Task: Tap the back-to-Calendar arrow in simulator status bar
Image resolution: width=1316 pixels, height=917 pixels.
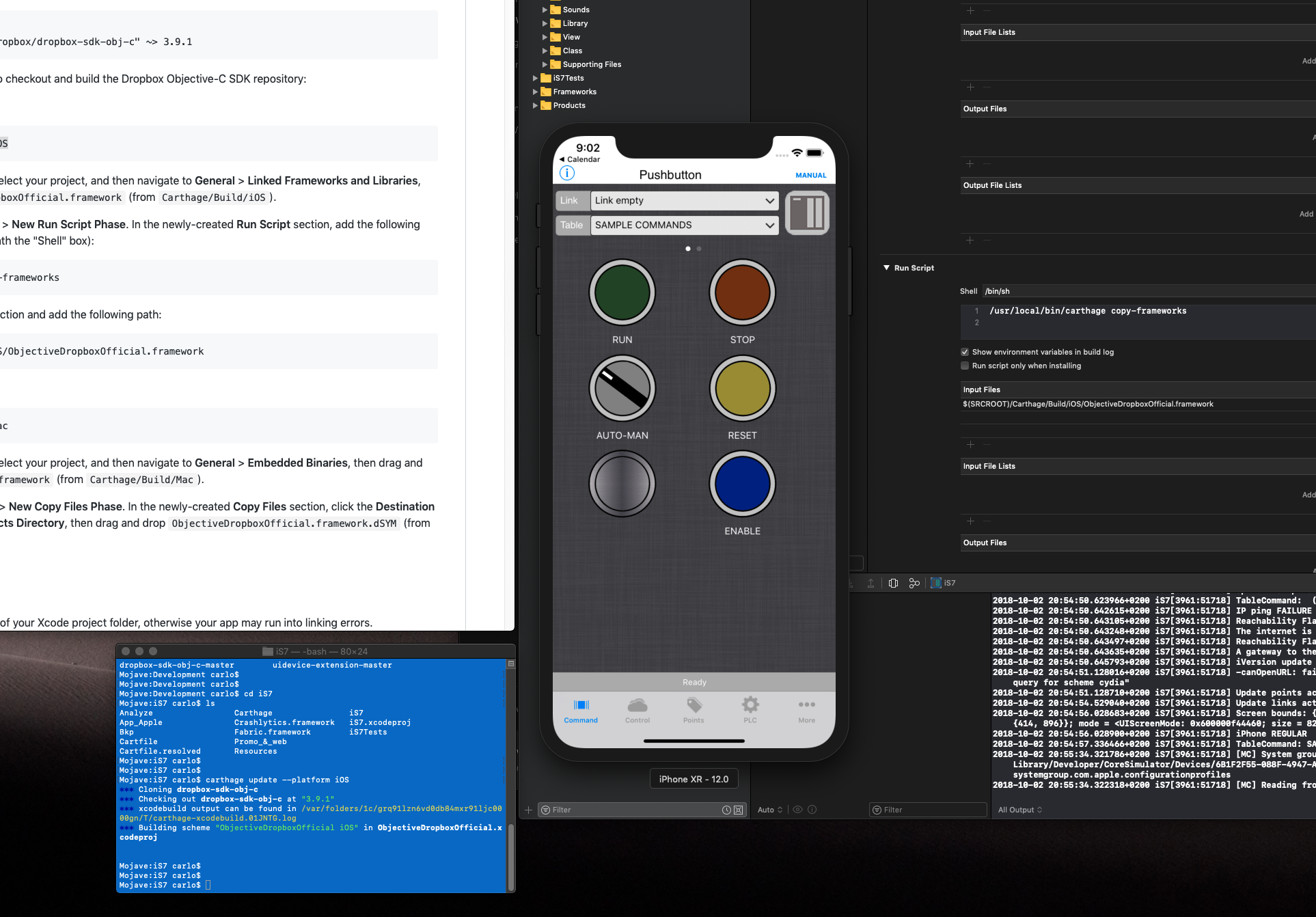Action: pos(562,159)
